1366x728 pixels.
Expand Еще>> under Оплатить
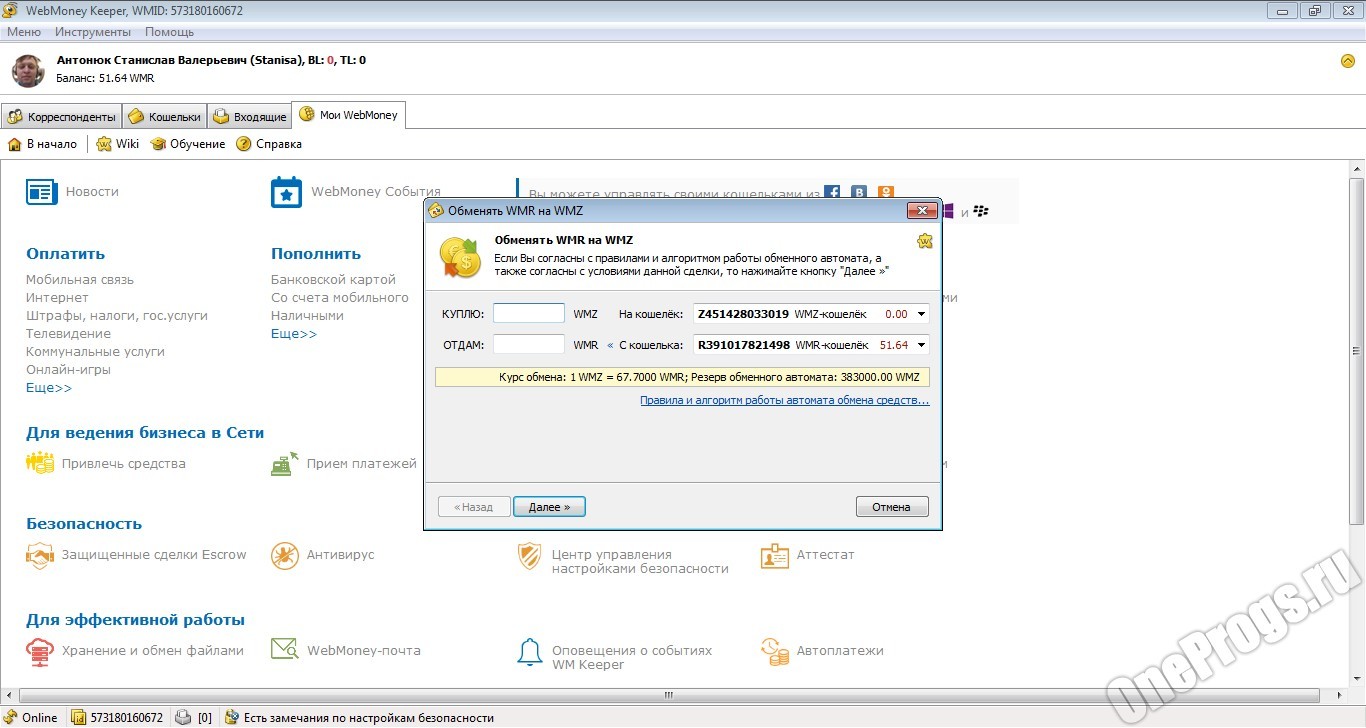pos(49,388)
